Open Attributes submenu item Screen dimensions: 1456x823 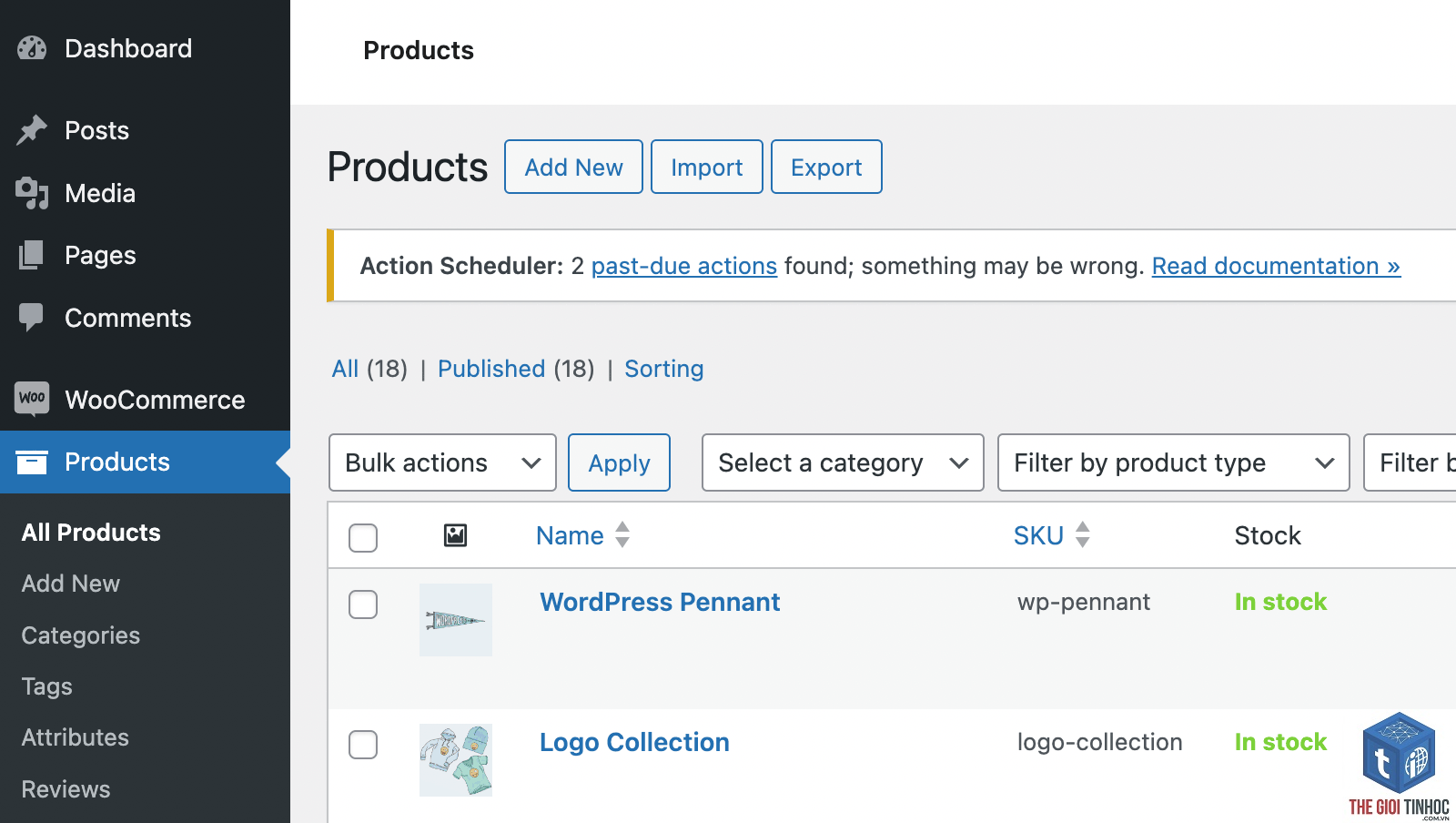pos(76,737)
